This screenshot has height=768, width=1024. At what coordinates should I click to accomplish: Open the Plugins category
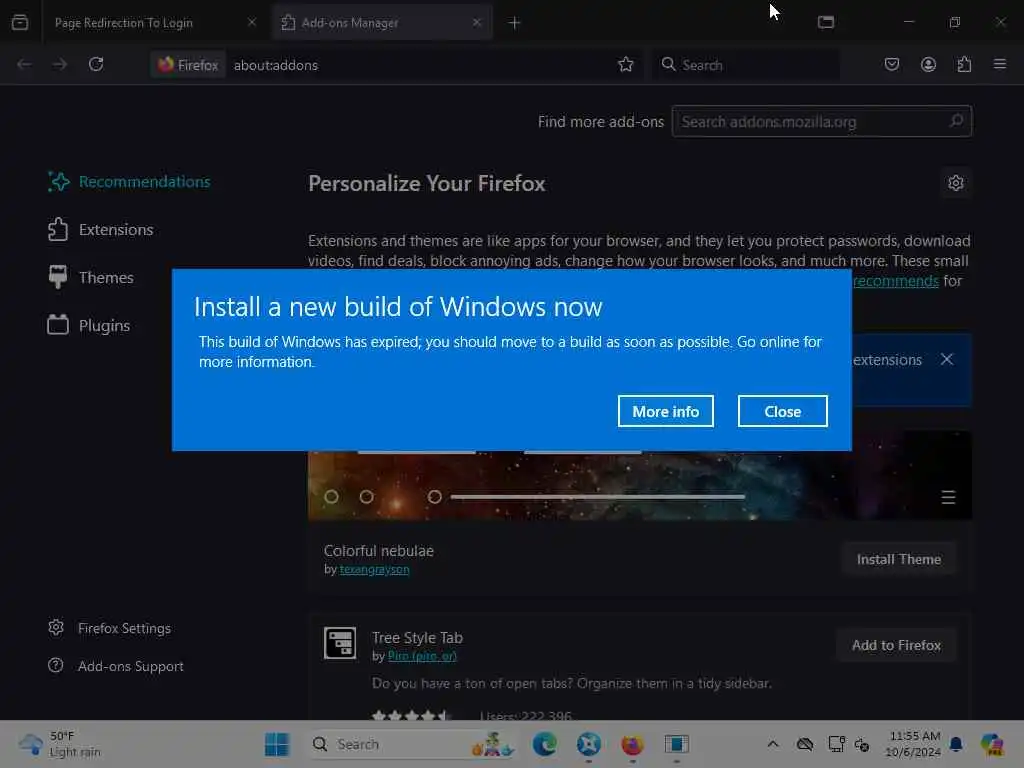coord(89,325)
